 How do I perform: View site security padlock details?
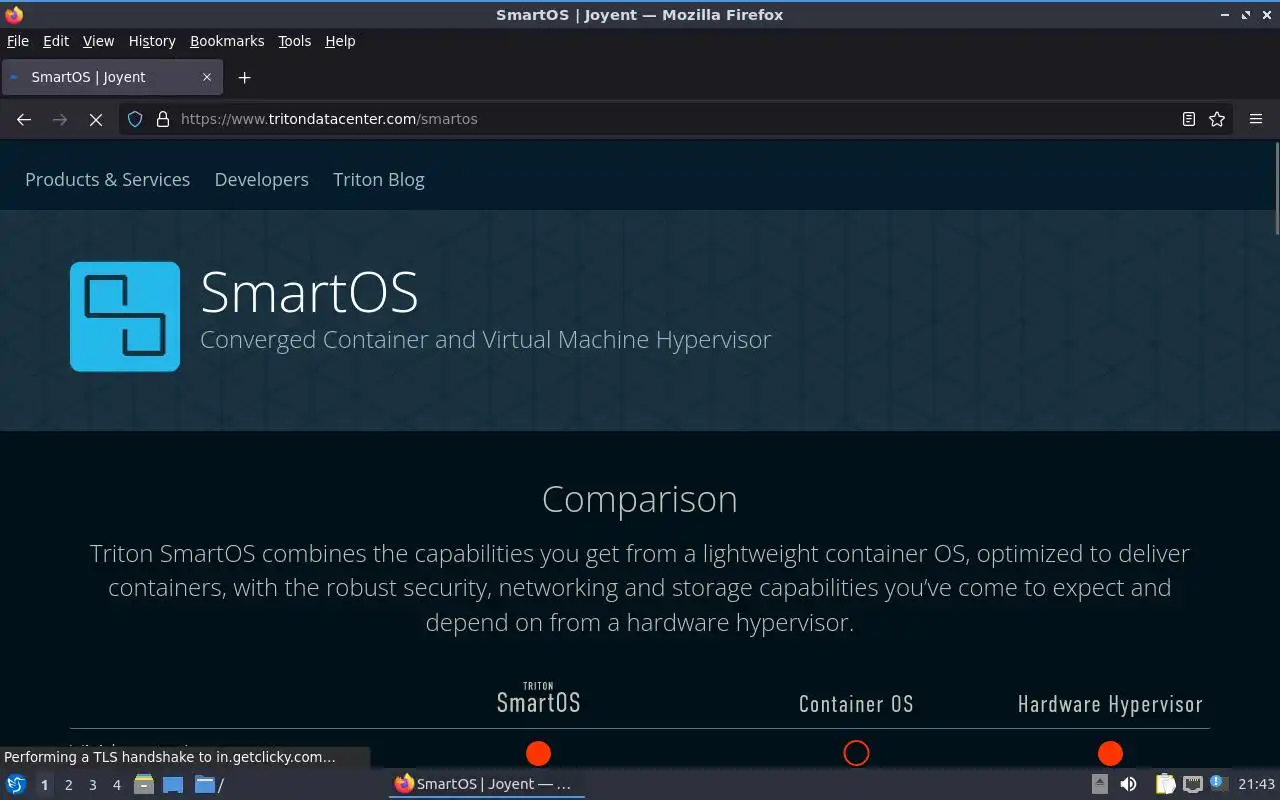[163, 119]
